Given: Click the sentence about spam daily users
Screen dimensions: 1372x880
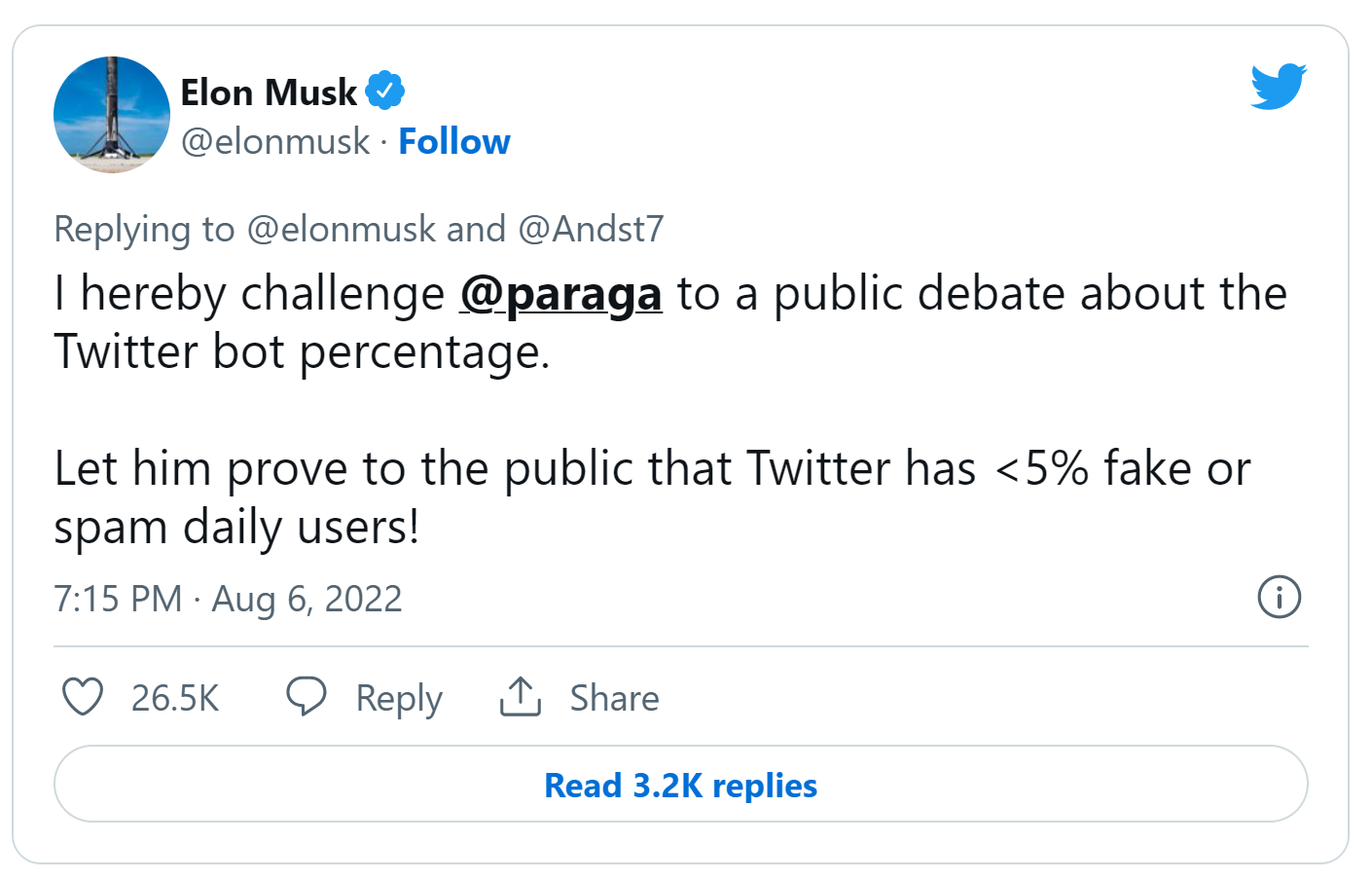Looking at the screenshot, I should click(652, 496).
